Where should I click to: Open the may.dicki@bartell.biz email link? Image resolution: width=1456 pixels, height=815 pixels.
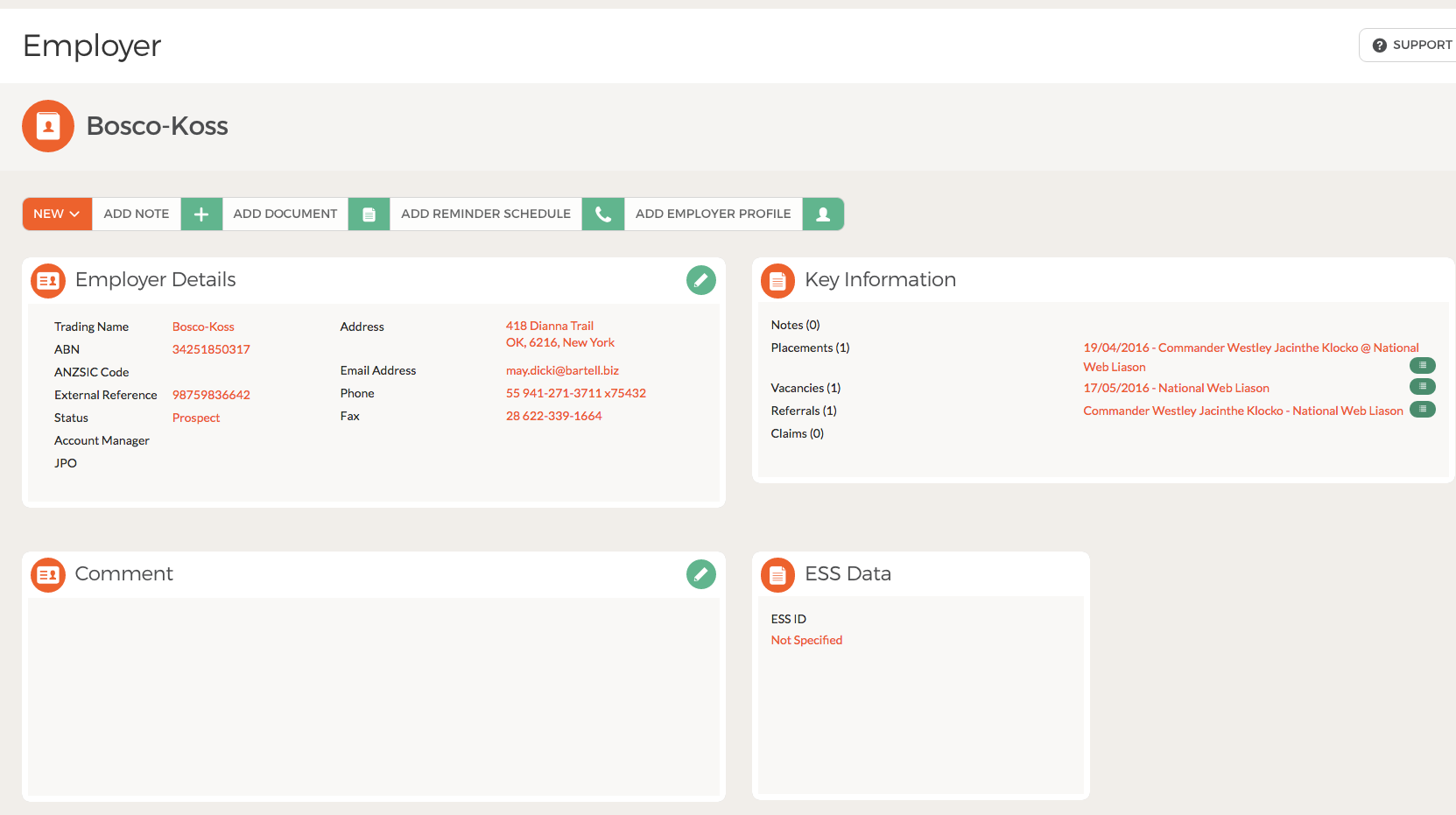[562, 371]
